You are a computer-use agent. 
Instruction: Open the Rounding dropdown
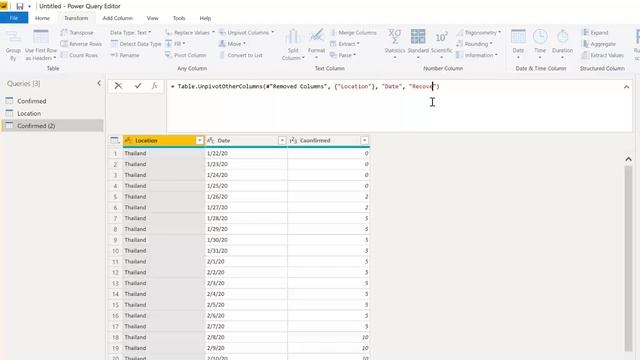point(474,44)
